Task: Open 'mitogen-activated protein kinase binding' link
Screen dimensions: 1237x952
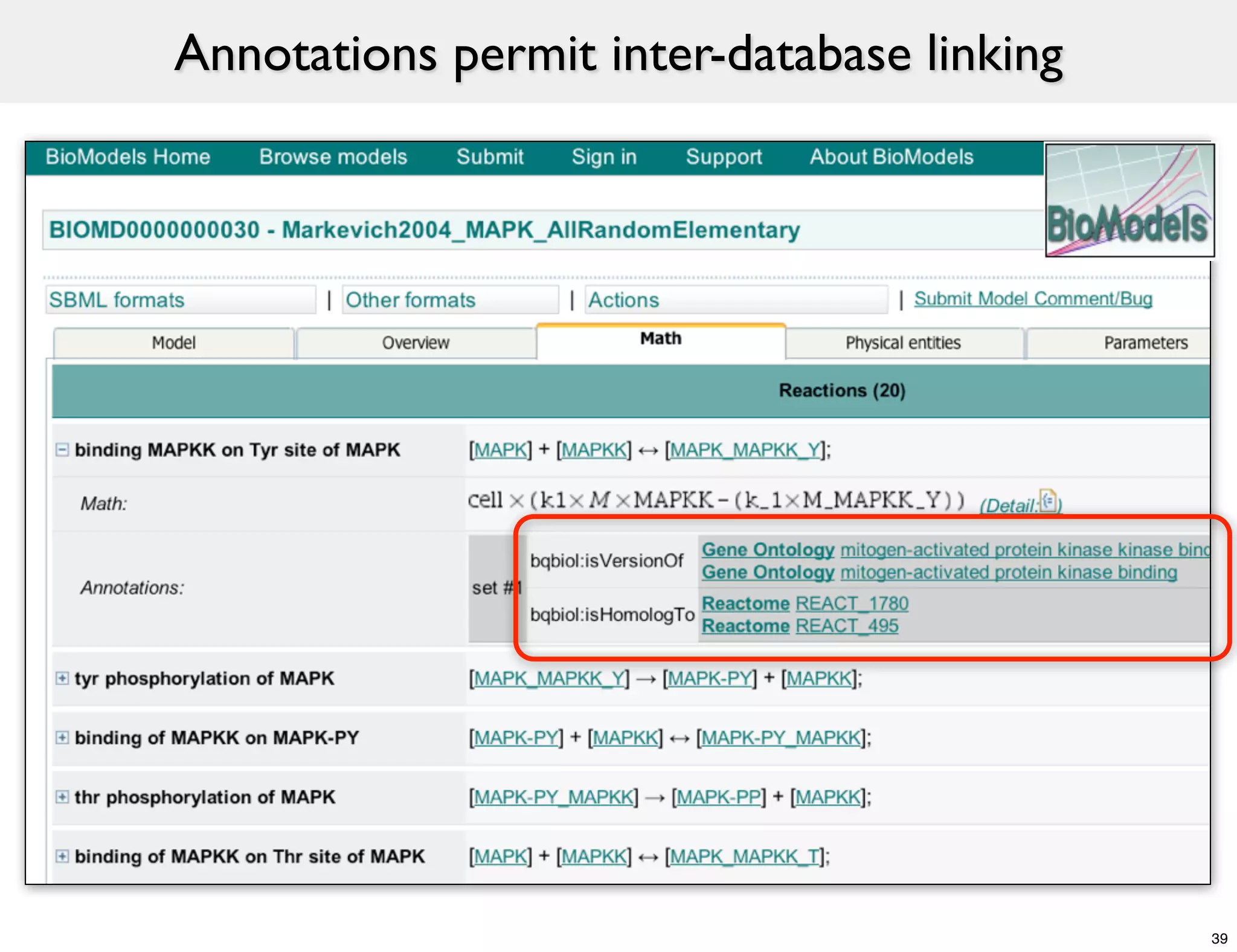Action: tap(1009, 572)
